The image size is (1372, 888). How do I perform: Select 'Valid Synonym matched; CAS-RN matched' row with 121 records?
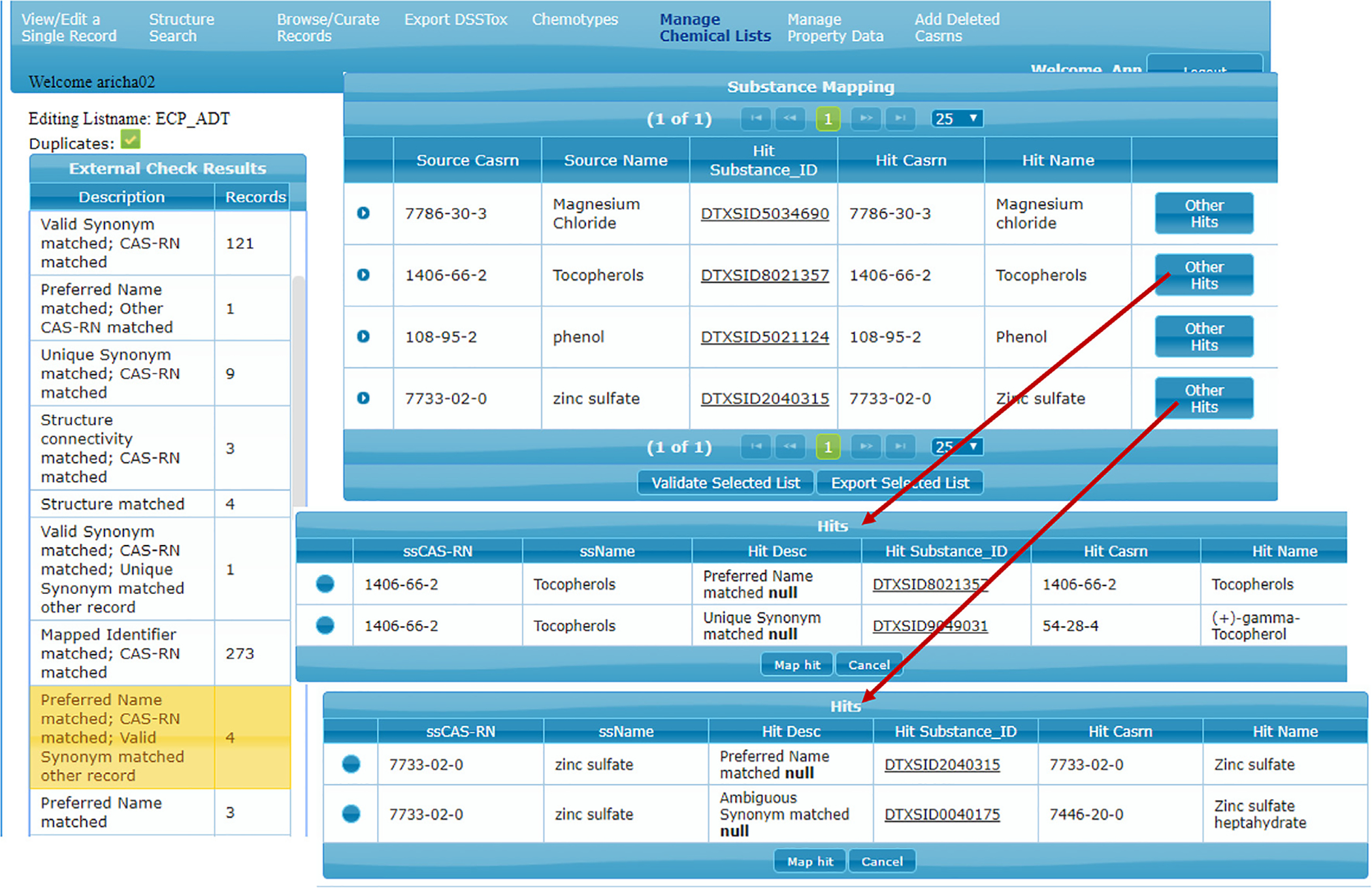point(160,243)
